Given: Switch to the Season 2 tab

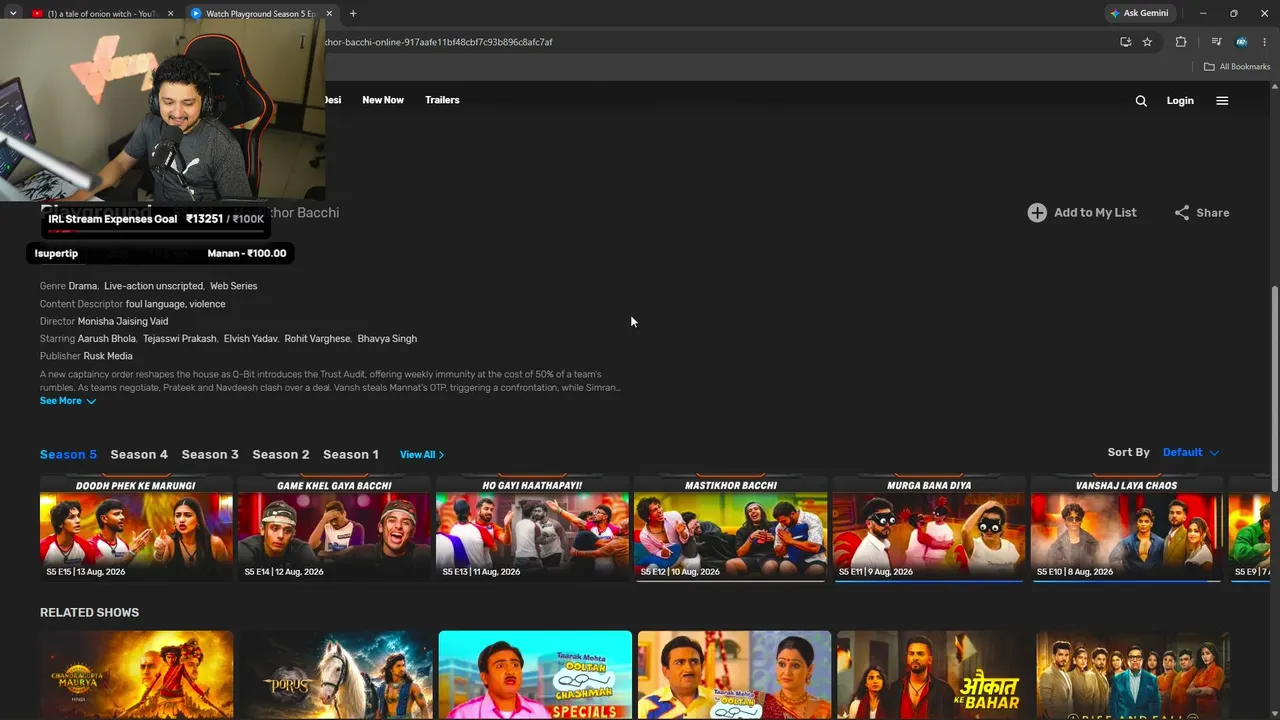Looking at the screenshot, I should coord(281,455).
